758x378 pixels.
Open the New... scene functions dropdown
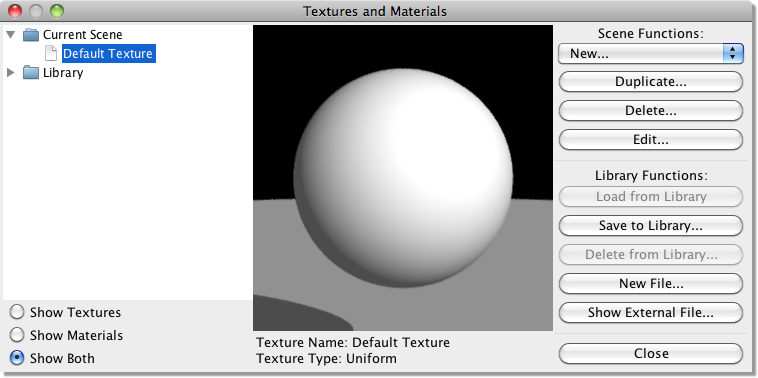pyautogui.click(x=651, y=53)
